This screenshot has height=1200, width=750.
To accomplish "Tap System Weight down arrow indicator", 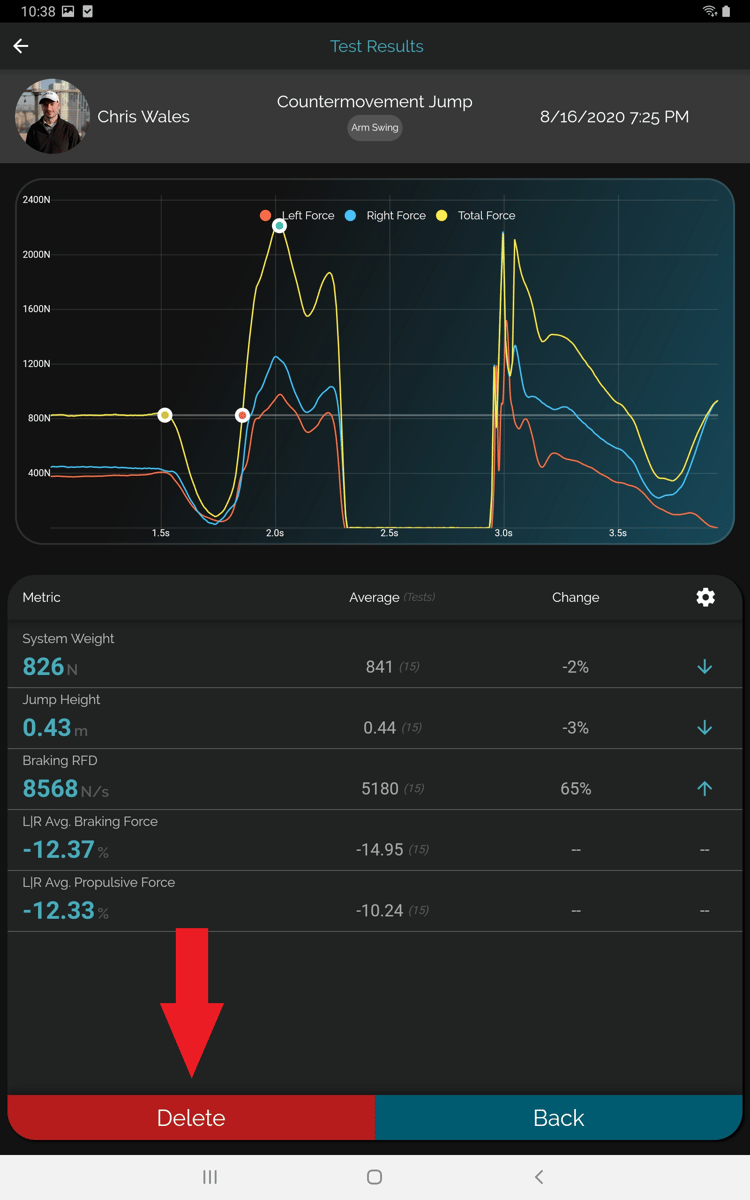I will tap(704, 667).
